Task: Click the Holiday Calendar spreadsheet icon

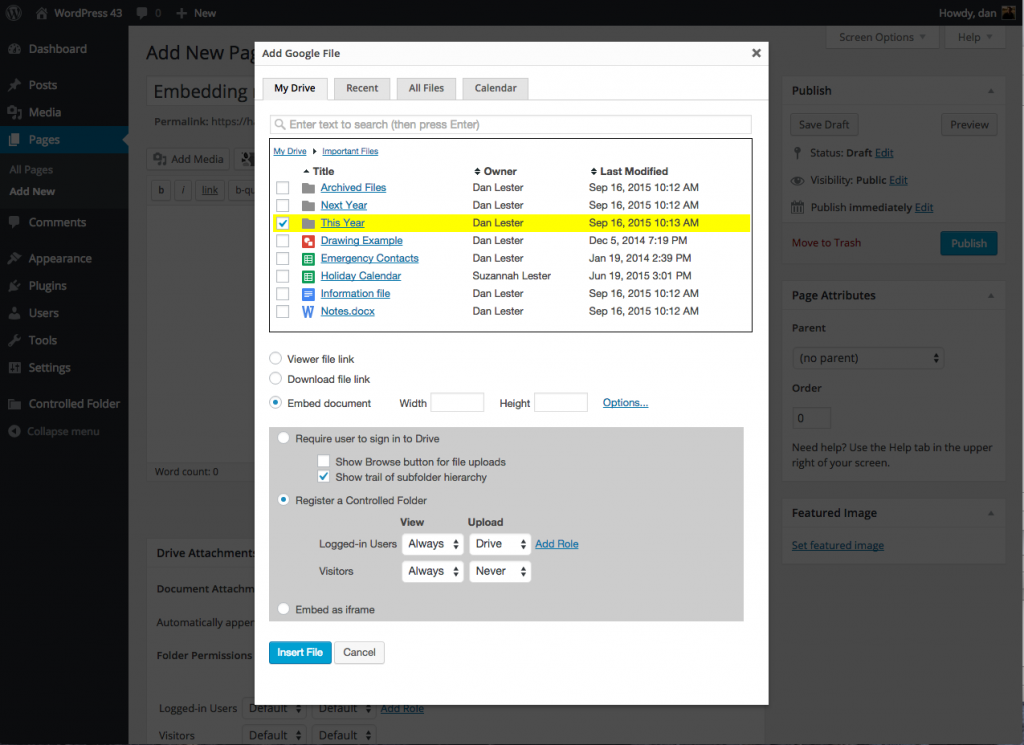Action: coord(309,276)
